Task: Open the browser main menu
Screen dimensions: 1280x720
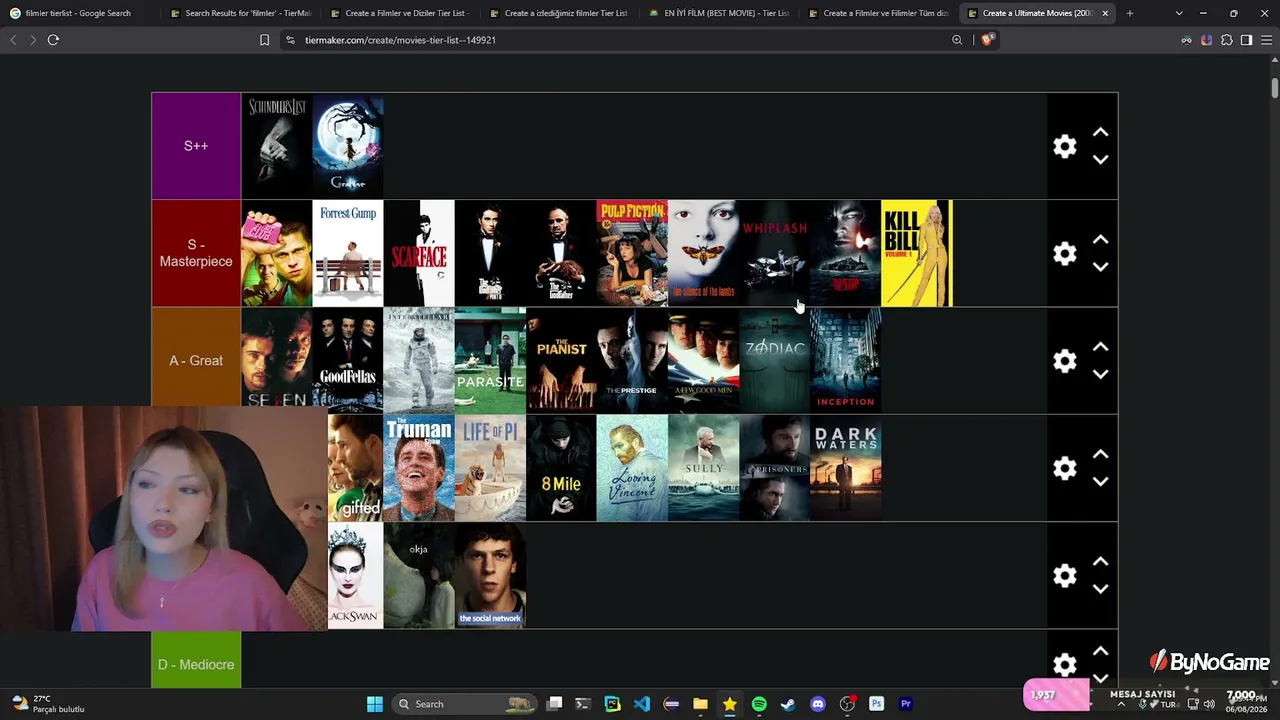Action: 1265,40
